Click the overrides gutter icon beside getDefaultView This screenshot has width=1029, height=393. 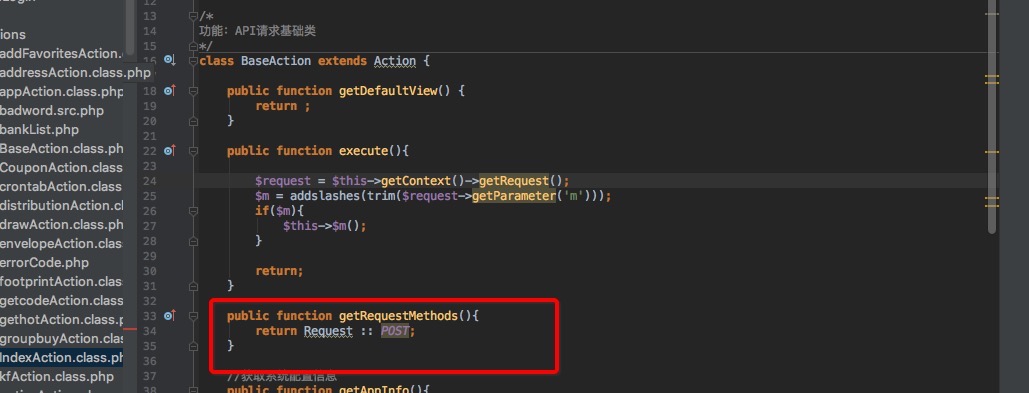tap(169, 91)
